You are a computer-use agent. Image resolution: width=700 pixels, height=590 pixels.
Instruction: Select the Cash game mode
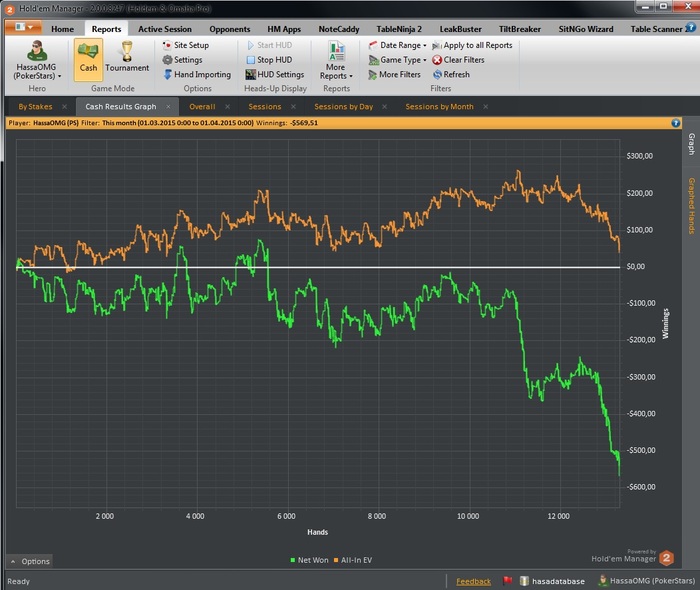point(88,59)
